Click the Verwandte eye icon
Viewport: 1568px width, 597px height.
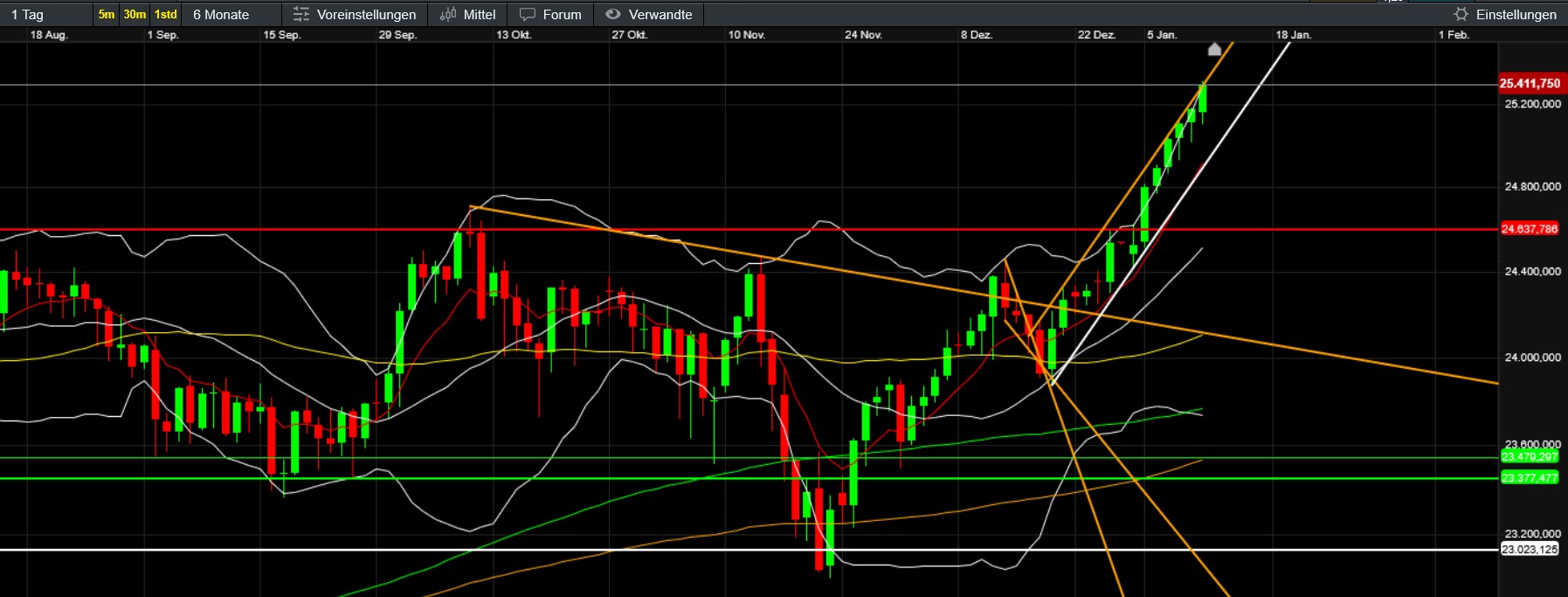point(613,14)
